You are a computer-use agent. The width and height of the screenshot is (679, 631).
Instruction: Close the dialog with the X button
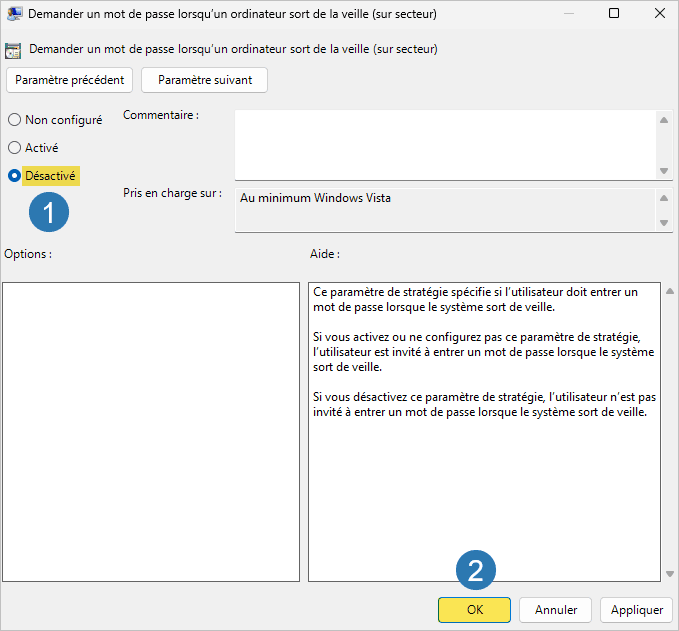[x=660, y=13]
